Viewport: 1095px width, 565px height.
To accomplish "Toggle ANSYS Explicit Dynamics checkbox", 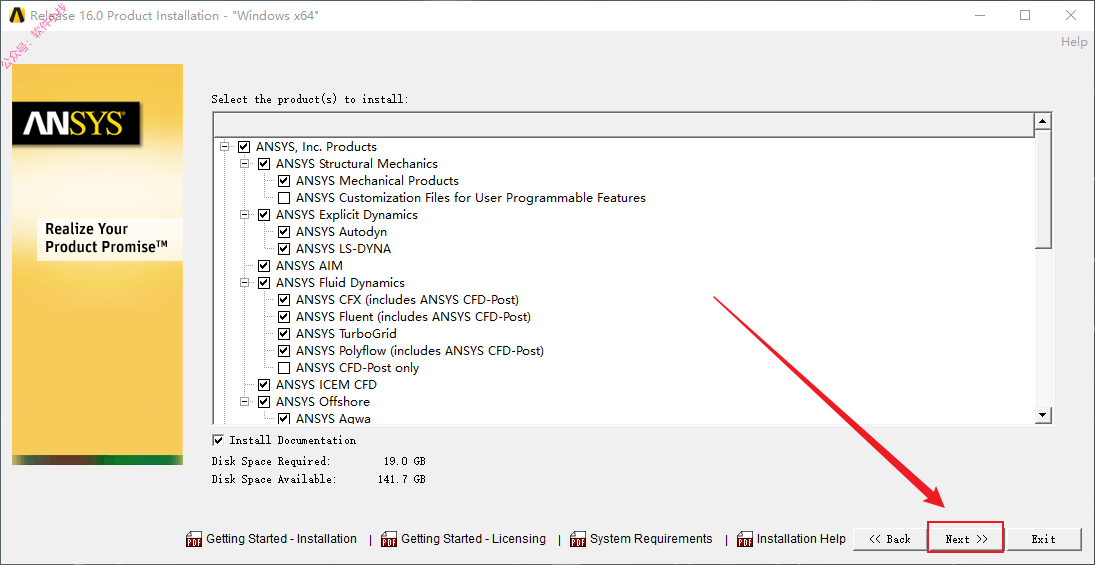I will click(263, 214).
